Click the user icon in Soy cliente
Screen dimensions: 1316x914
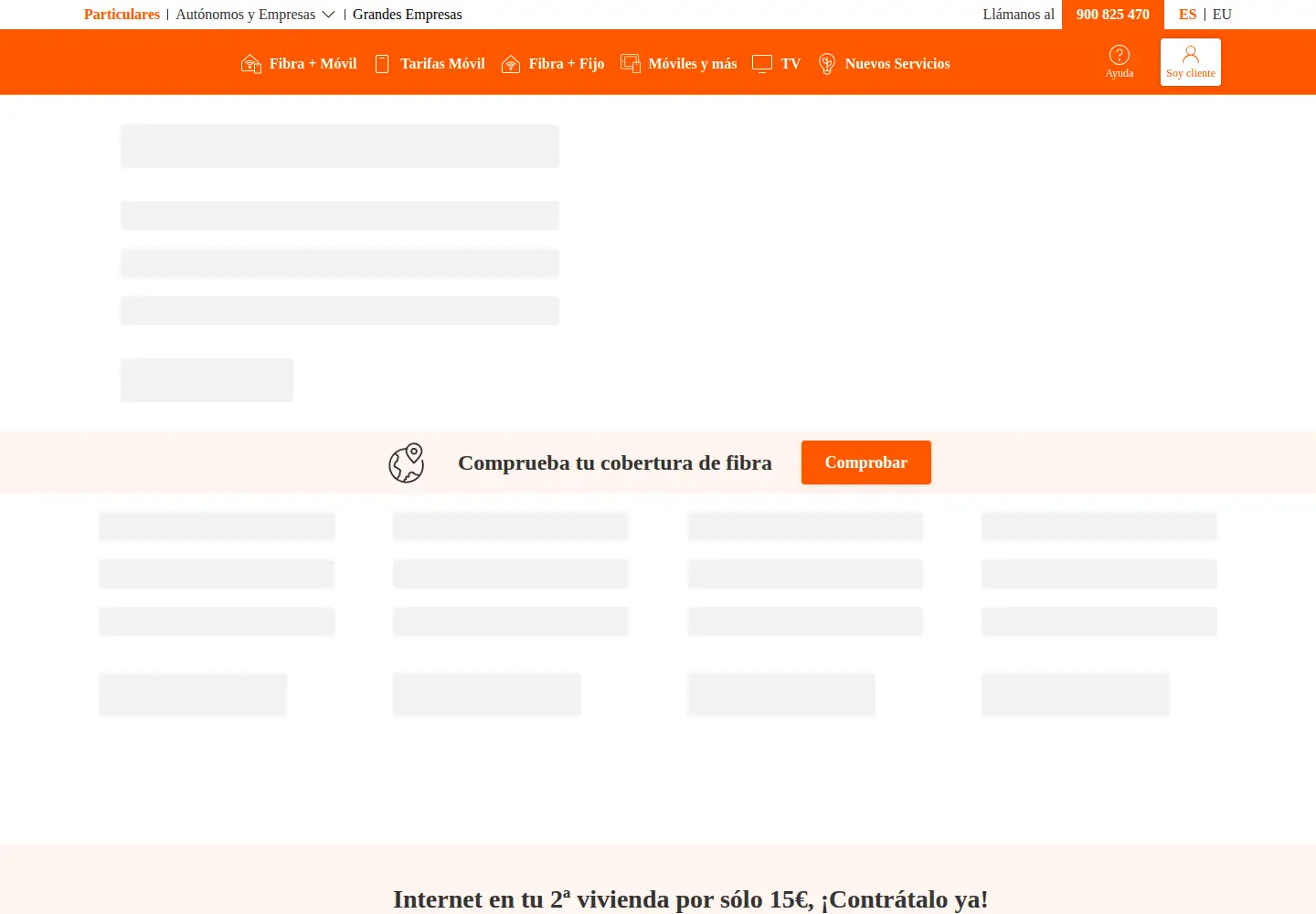pos(1191,54)
